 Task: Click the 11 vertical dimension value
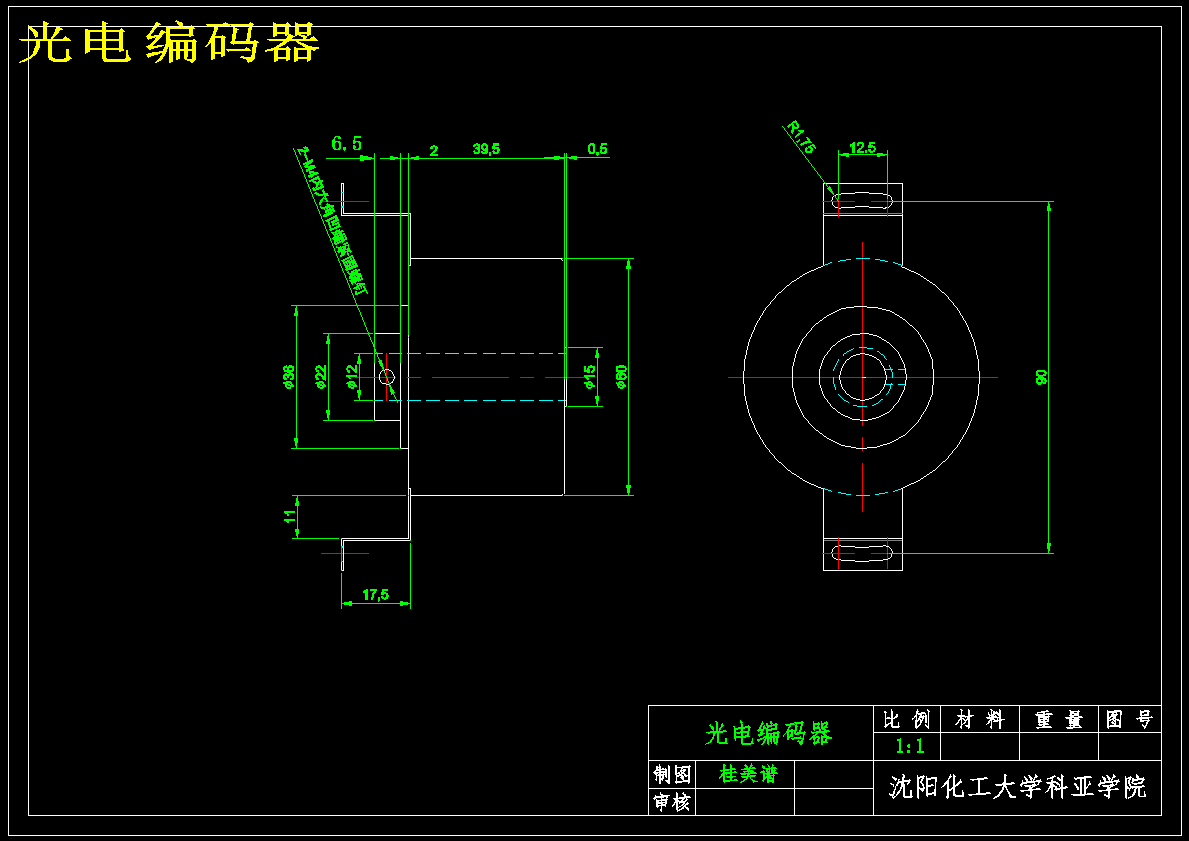click(289, 516)
